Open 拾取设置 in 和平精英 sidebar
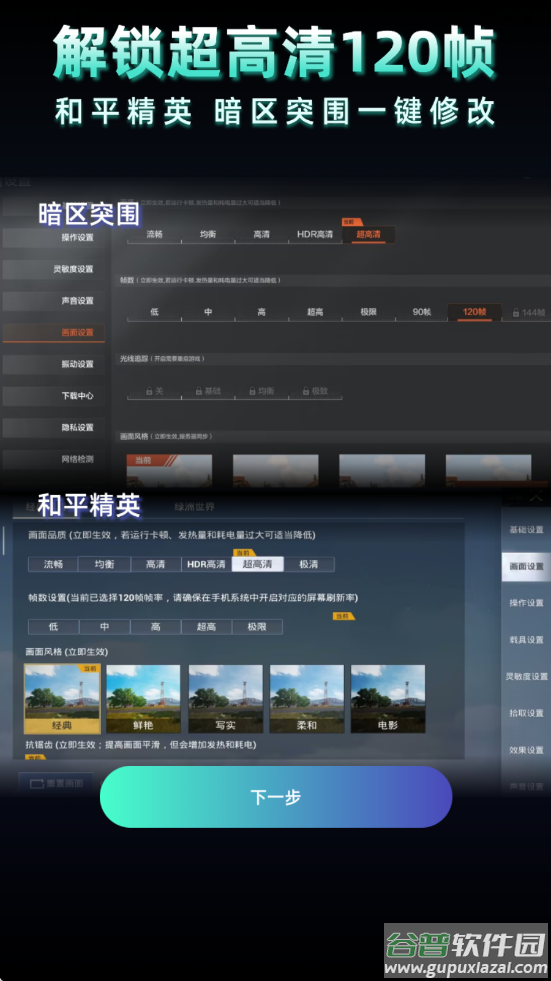 [x=526, y=713]
